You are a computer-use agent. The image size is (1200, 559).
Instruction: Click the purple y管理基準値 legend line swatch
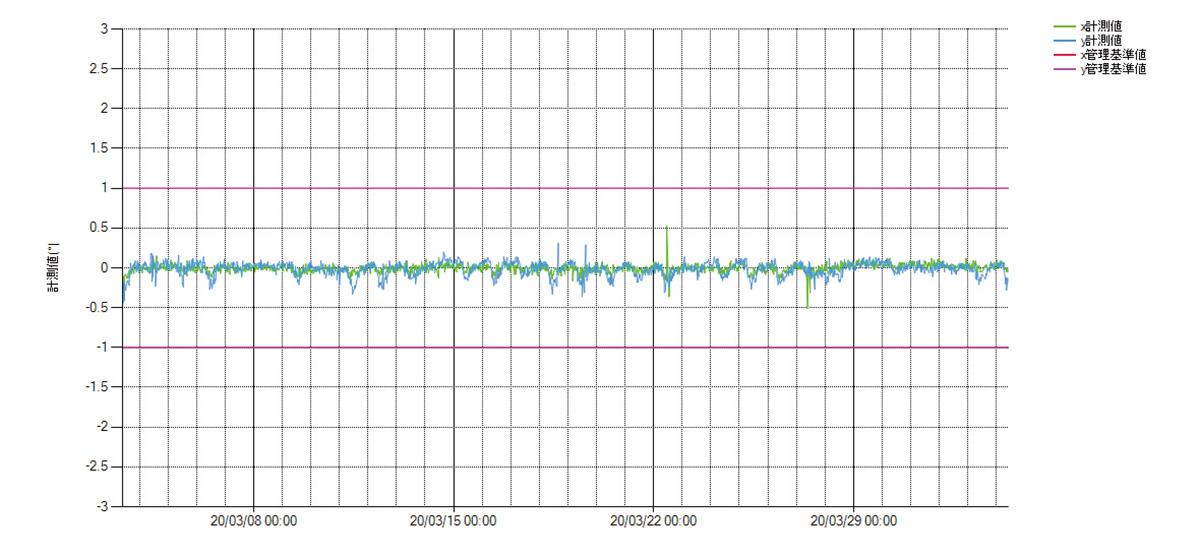pos(1064,70)
